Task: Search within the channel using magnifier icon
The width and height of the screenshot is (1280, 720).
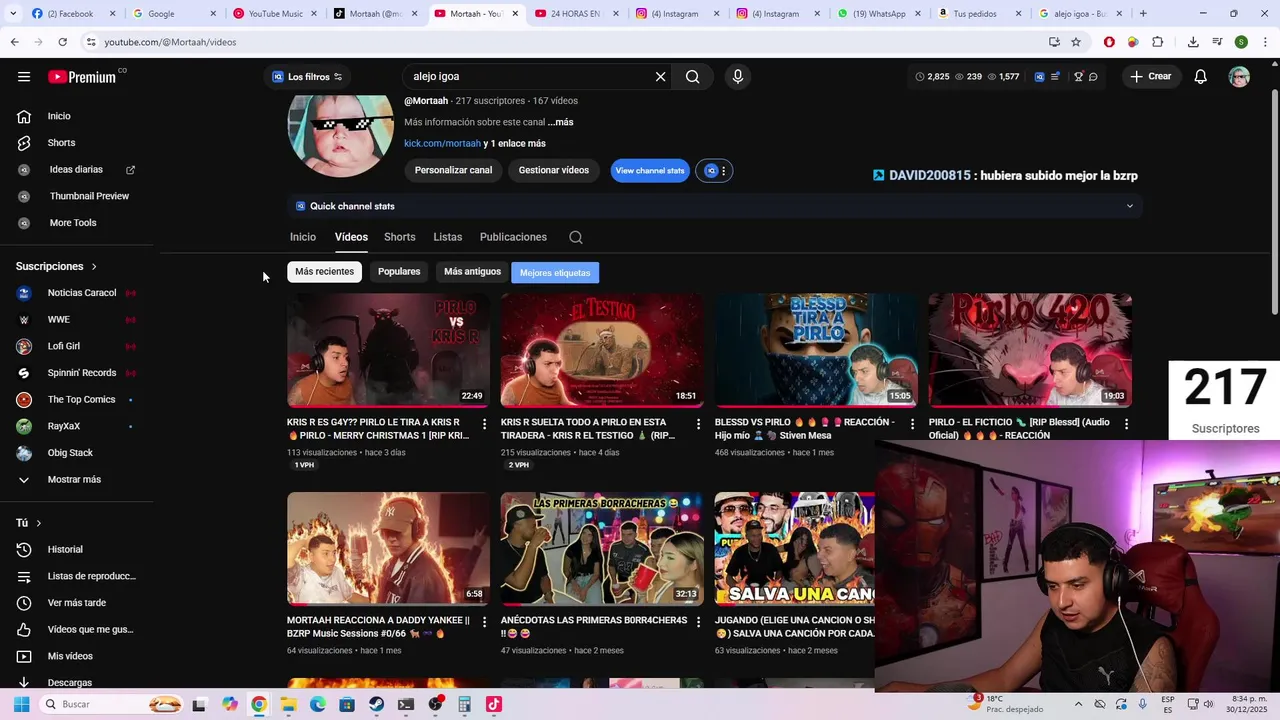Action: [x=576, y=237]
